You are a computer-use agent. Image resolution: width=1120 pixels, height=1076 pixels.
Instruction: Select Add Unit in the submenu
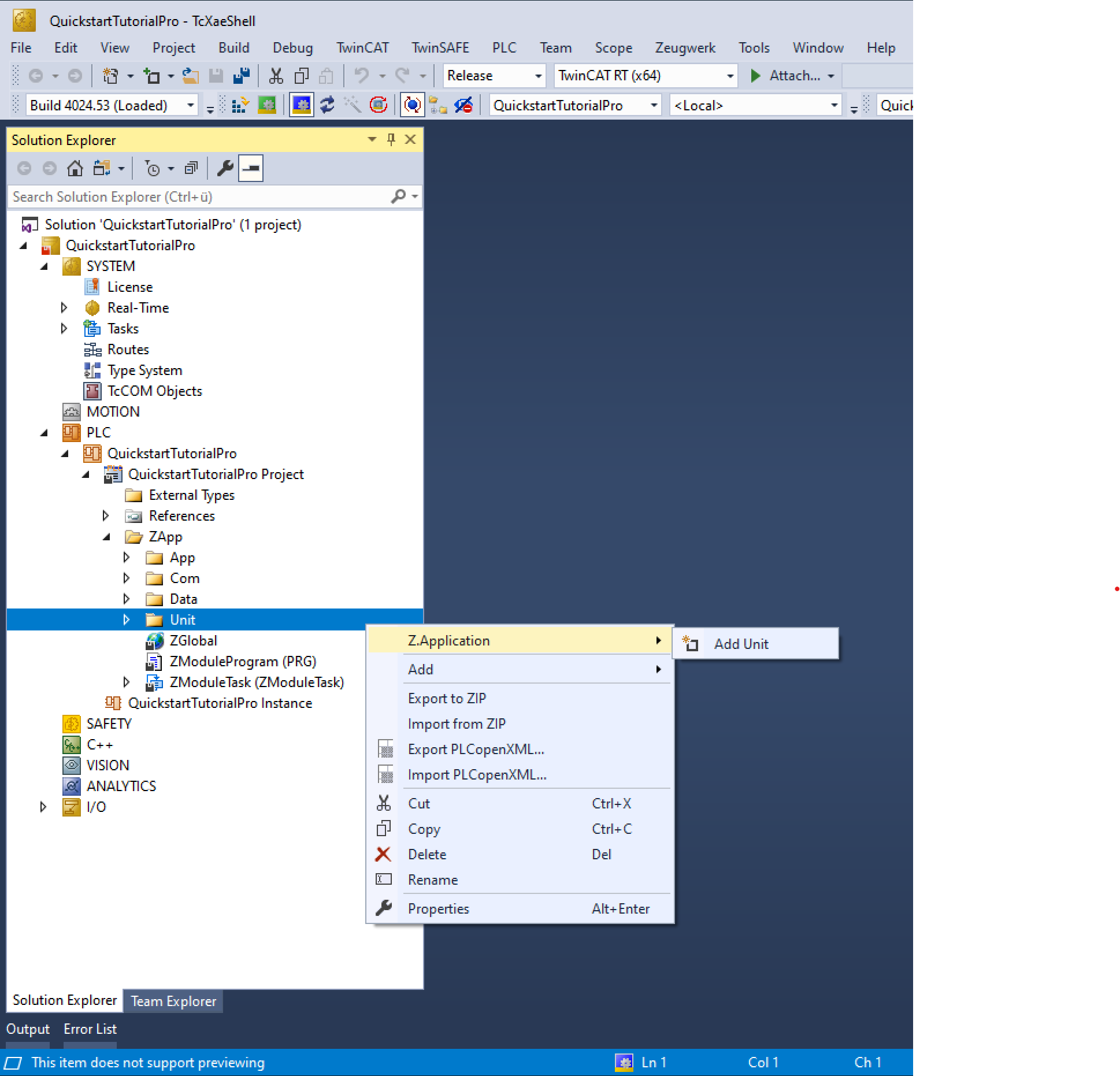[x=755, y=644]
